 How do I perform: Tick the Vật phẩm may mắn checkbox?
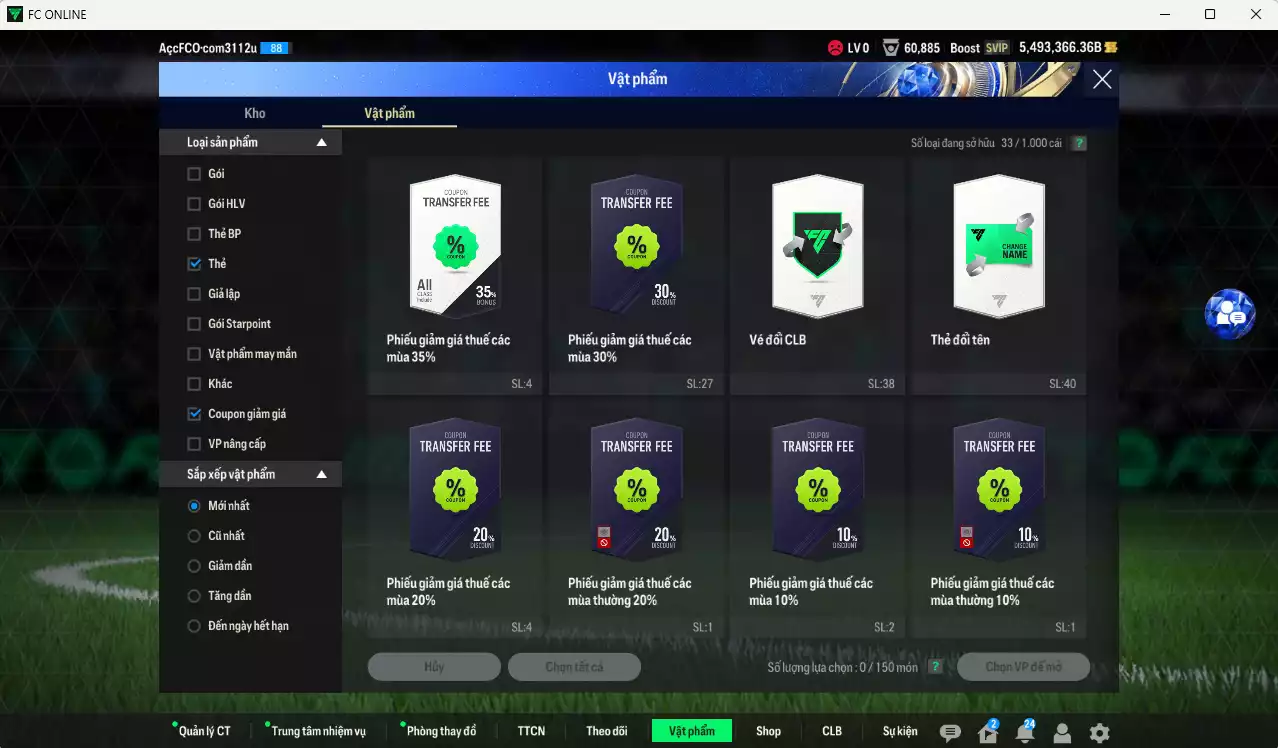point(194,354)
